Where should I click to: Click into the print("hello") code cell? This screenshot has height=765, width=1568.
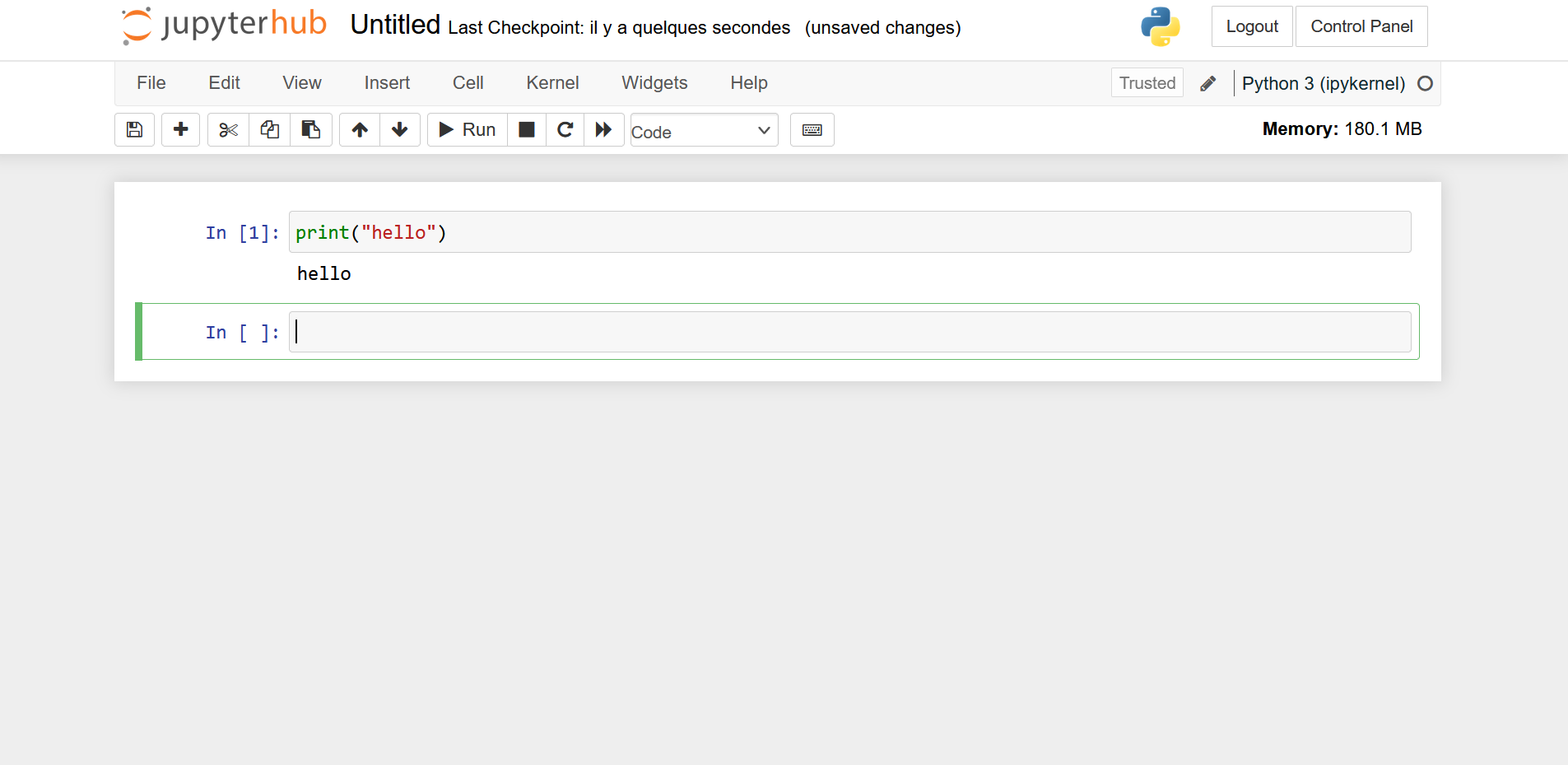[x=849, y=232]
